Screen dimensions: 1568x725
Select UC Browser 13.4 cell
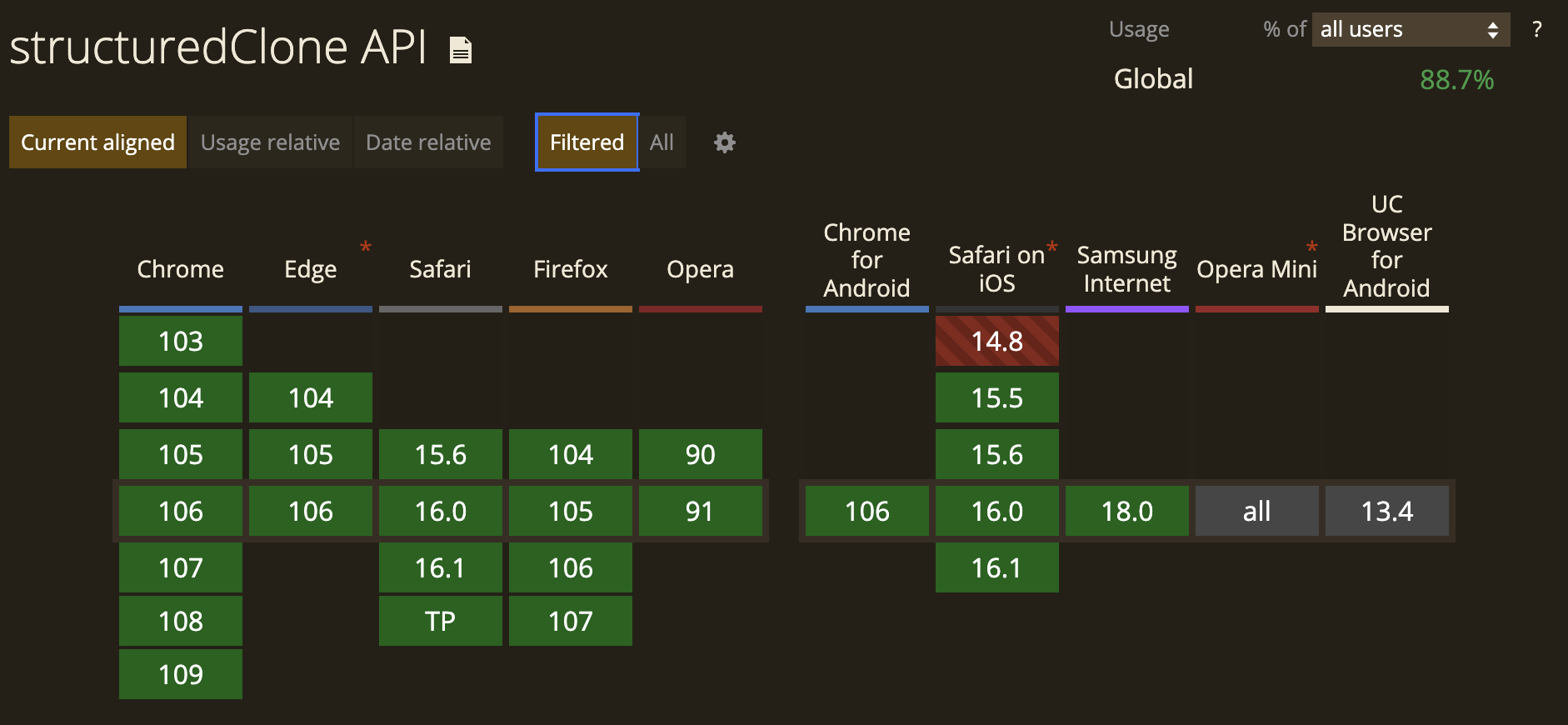click(1387, 511)
